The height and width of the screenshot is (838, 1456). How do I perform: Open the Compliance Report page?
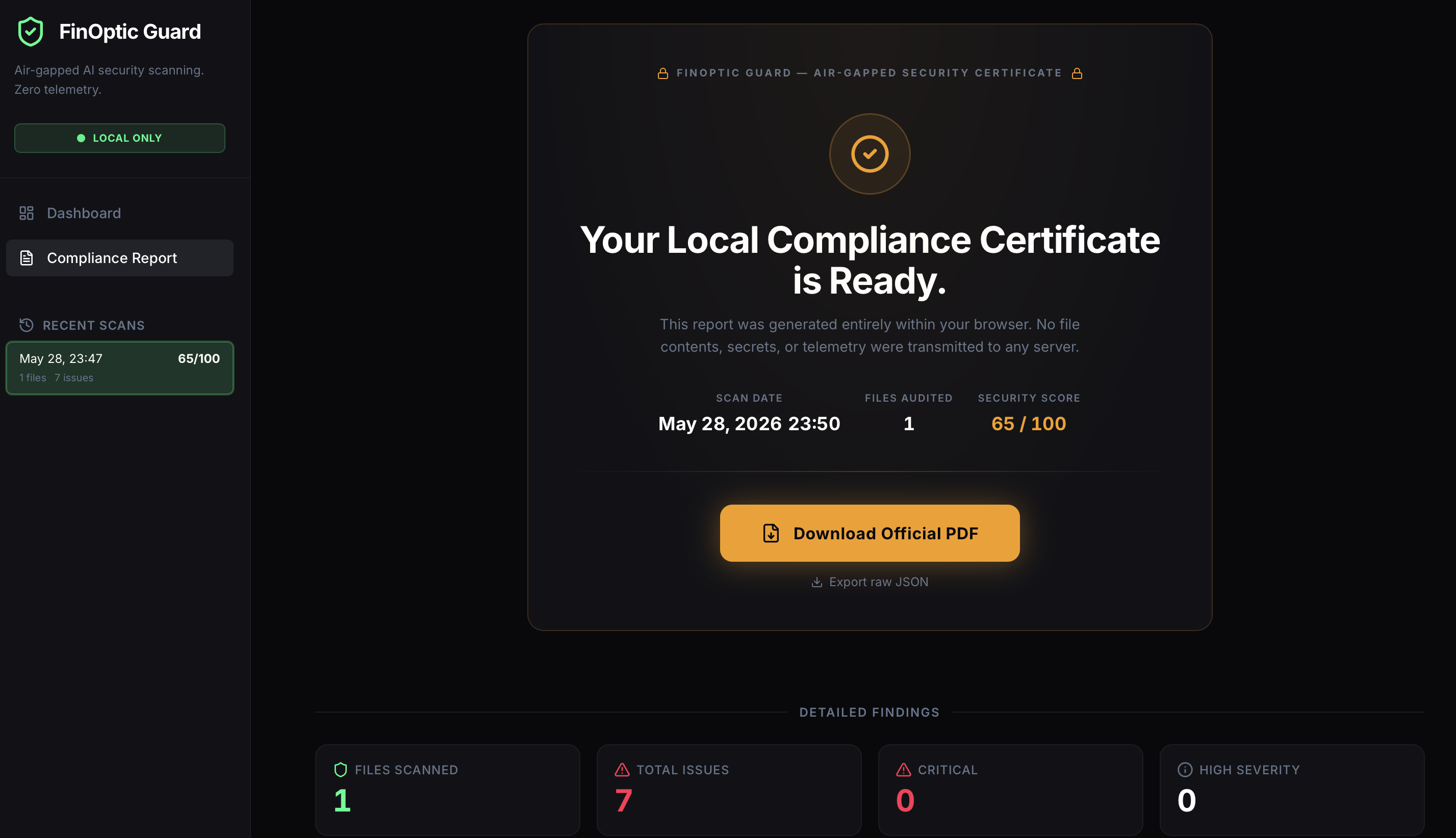[x=120, y=258]
